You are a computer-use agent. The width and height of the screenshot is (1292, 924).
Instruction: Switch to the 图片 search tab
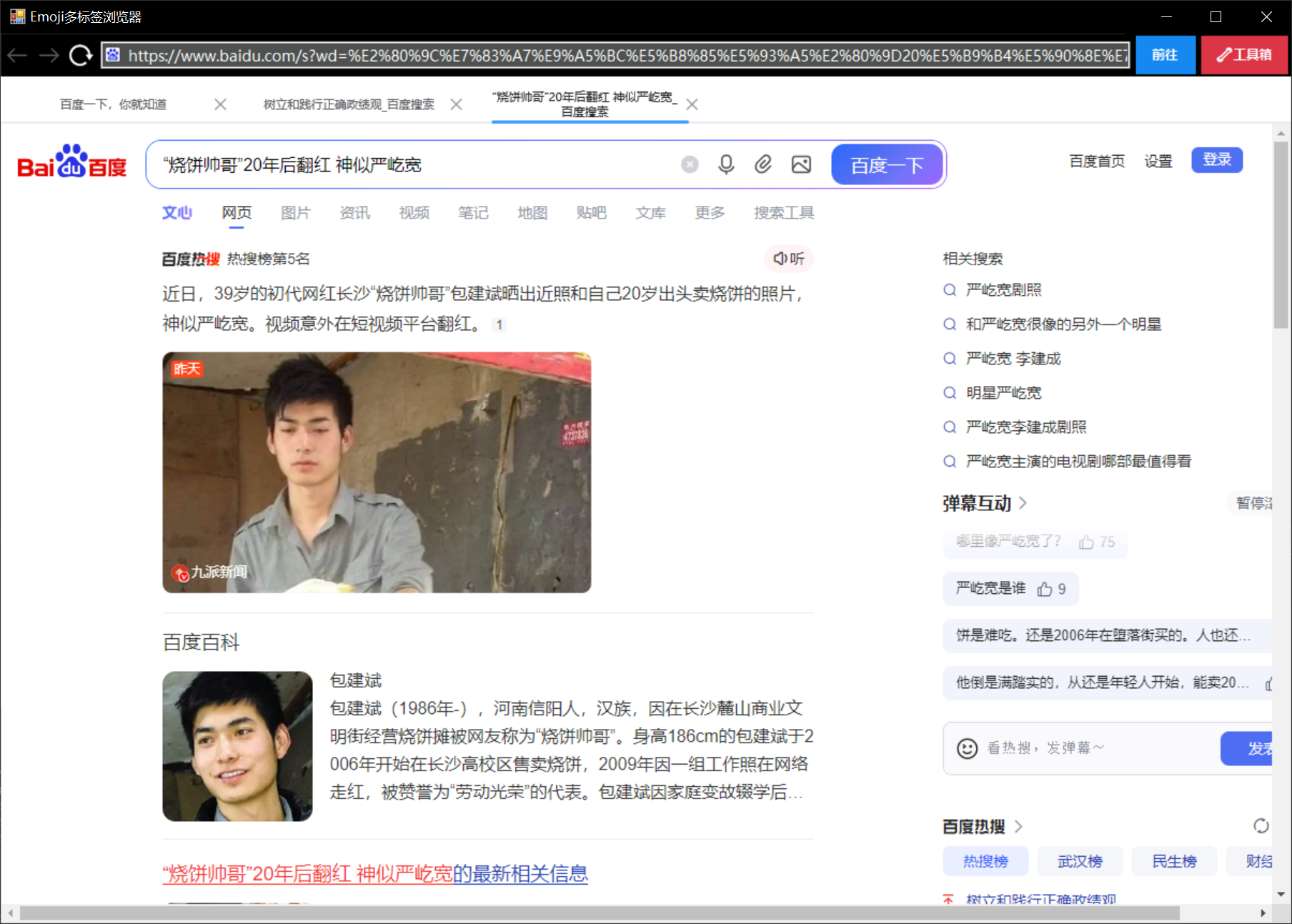295,212
